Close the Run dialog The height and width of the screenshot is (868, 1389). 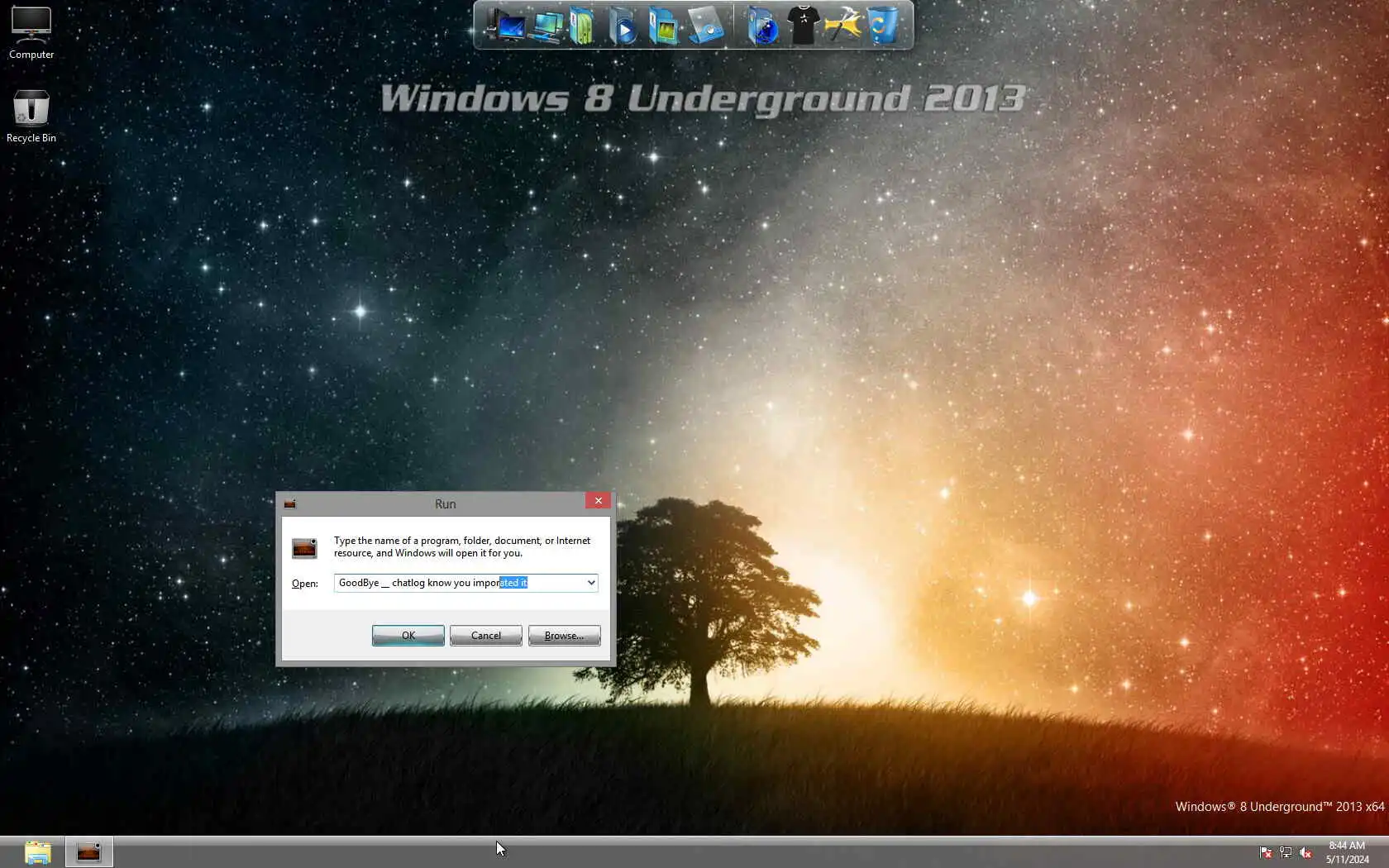[598, 501]
